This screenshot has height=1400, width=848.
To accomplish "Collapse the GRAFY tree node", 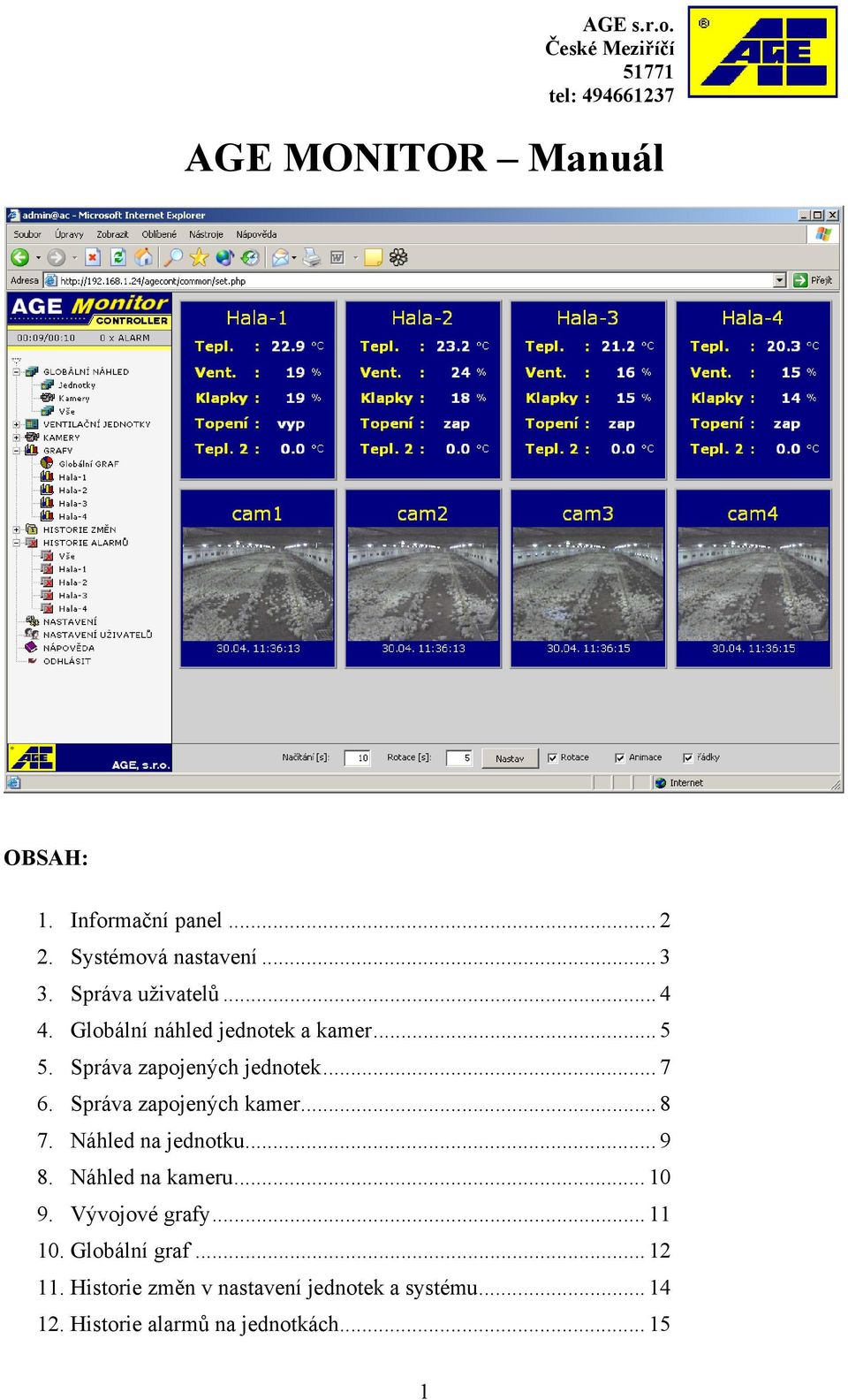I will coord(17,451).
